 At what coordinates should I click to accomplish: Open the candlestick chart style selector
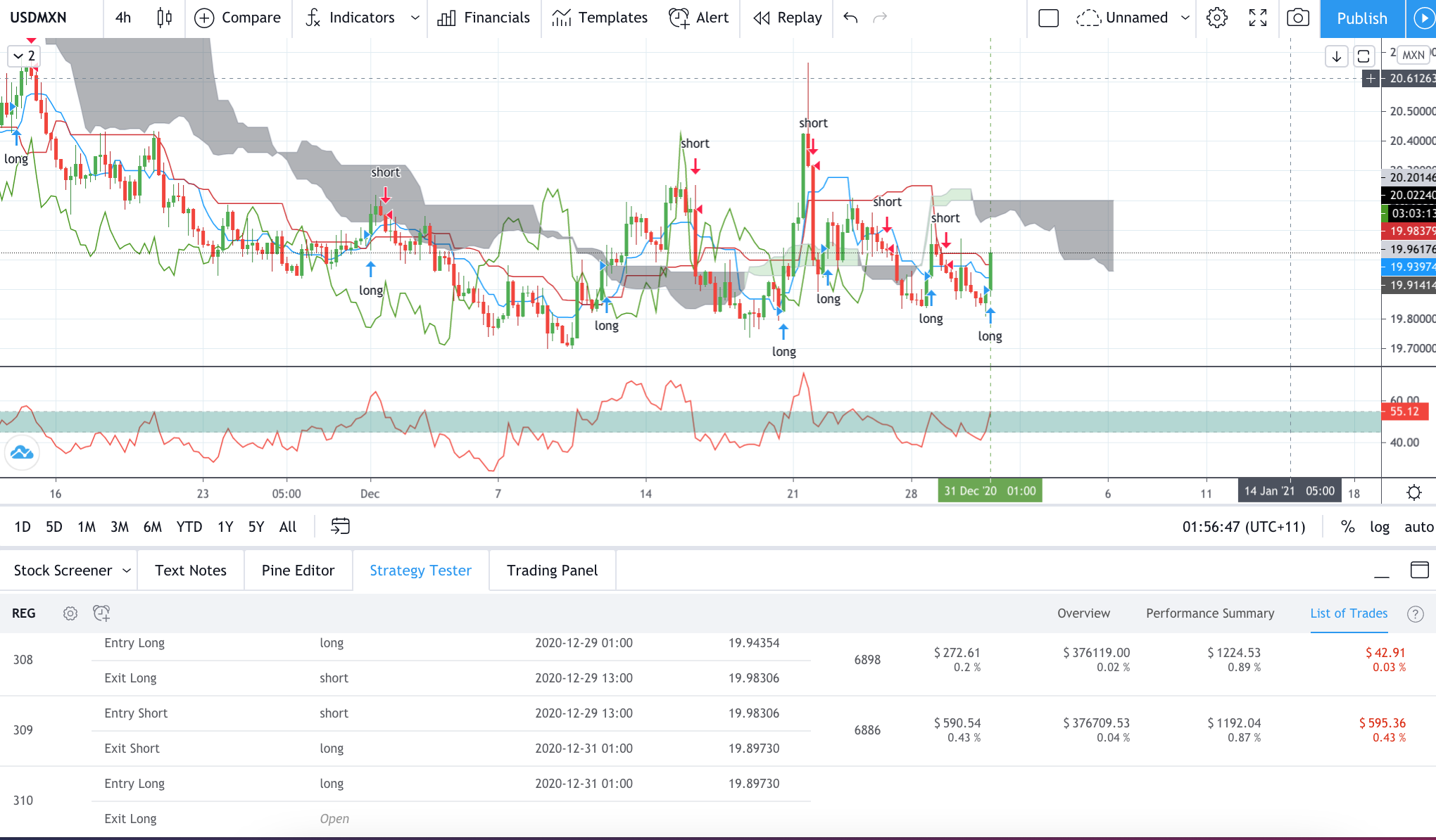point(164,18)
